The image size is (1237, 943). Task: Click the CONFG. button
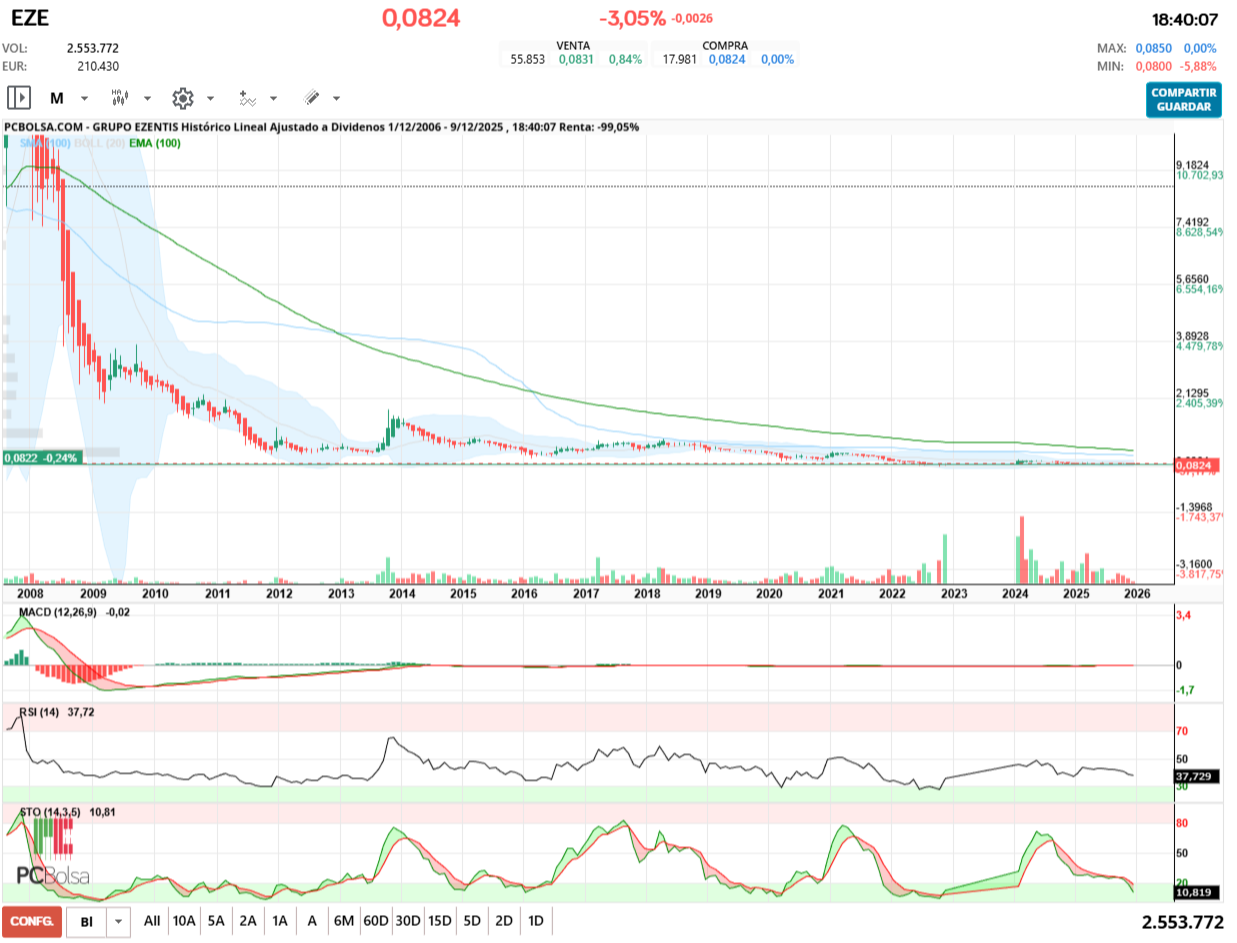pyautogui.click(x=30, y=921)
